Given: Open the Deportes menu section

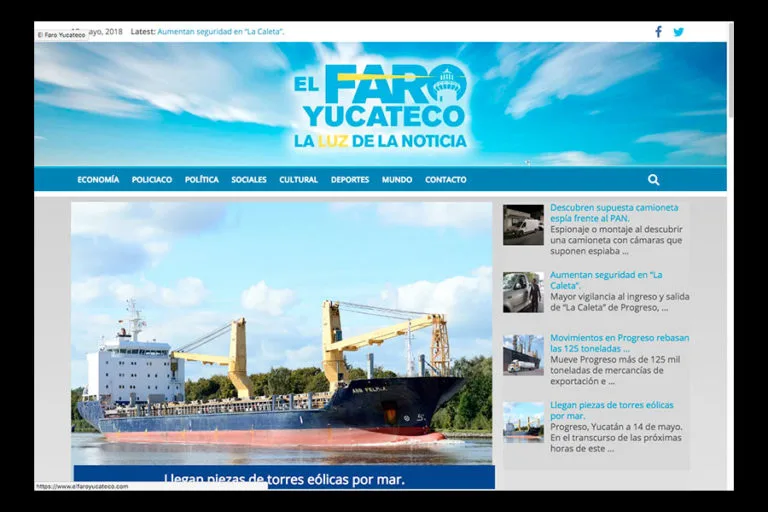Looking at the screenshot, I should pos(350,180).
